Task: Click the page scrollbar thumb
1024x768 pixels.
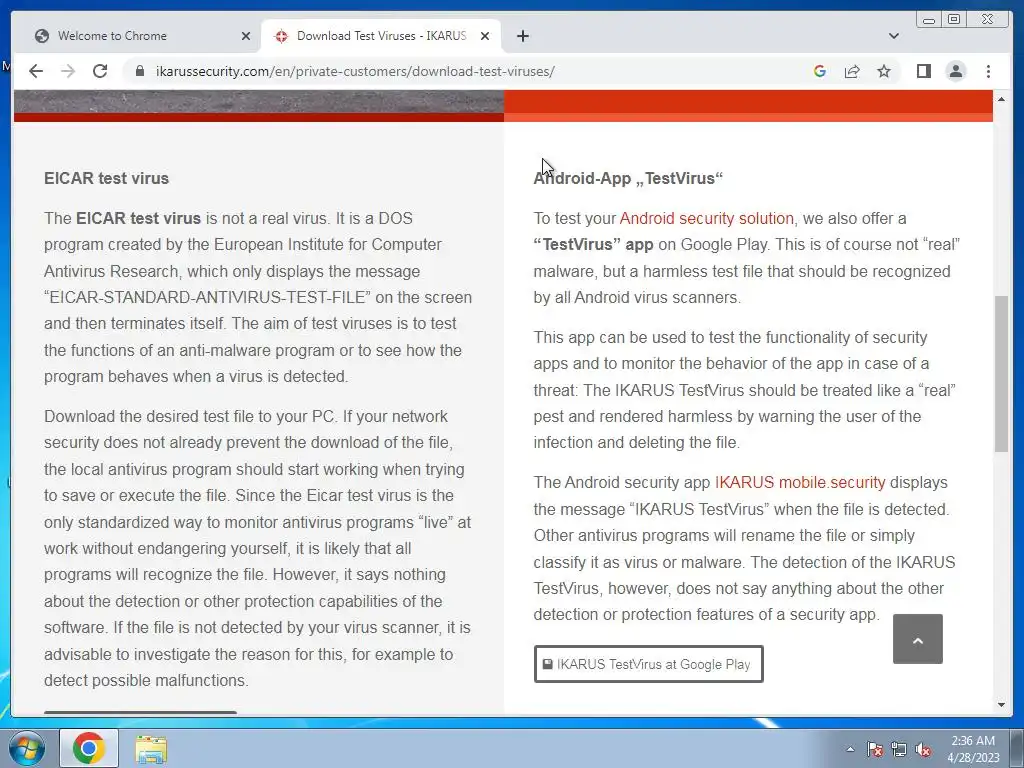Action: coord(1001,374)
